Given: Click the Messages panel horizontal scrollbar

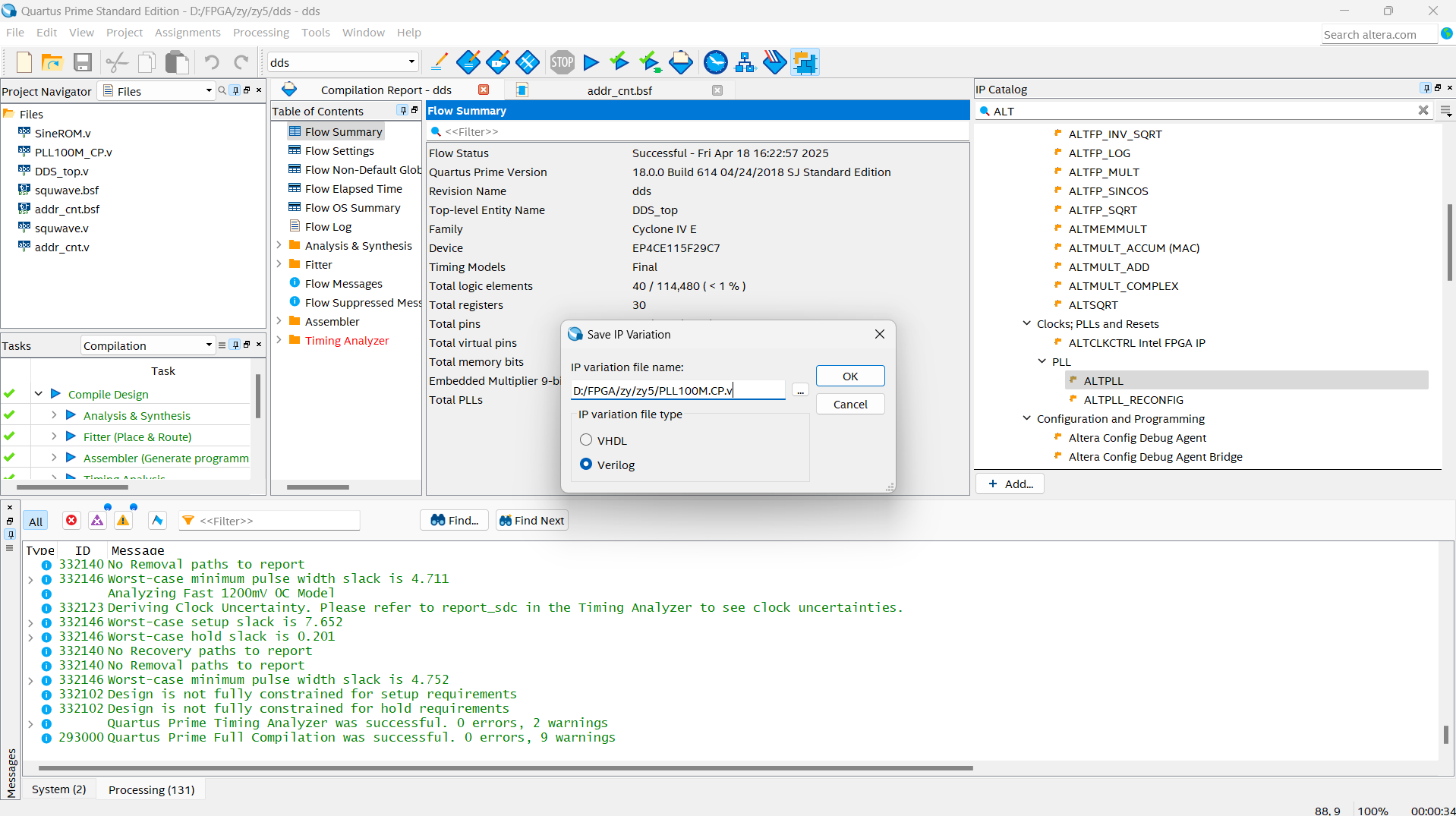Looking at the screenshot, I should point(505,768).
